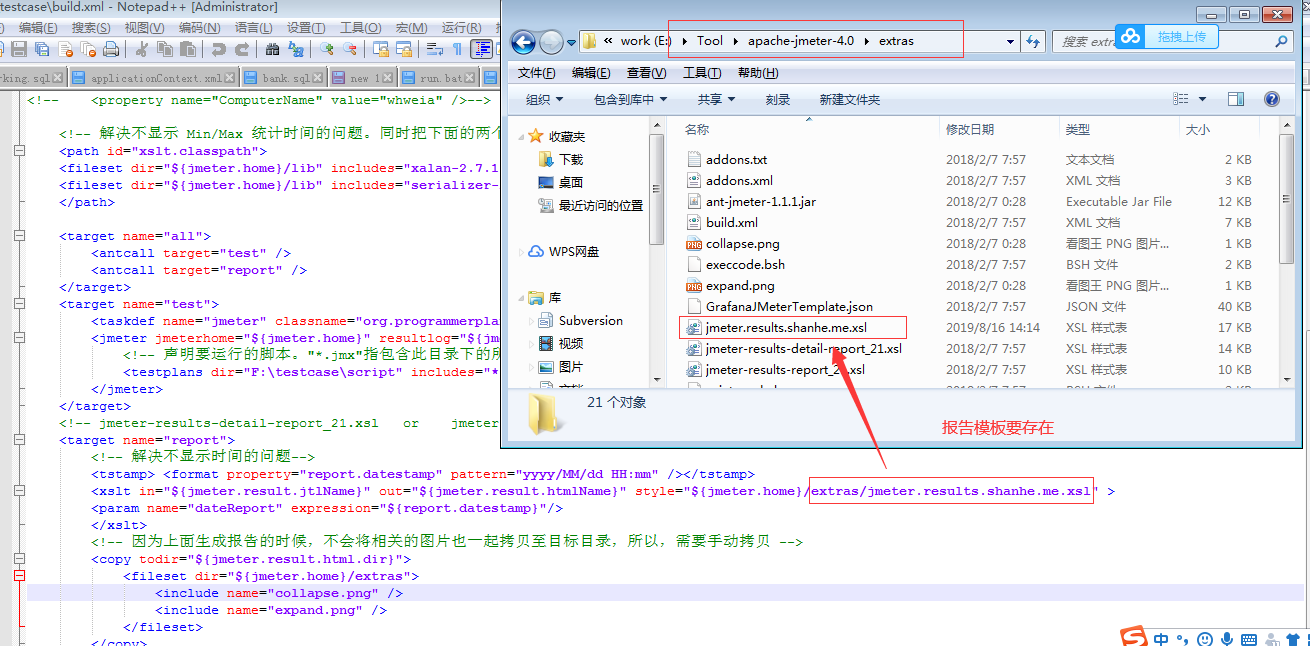The width and height of the screenshot is (1310, 646).
Task: Open Explorer recent pages history dropdown
Action: click(571, 42)
